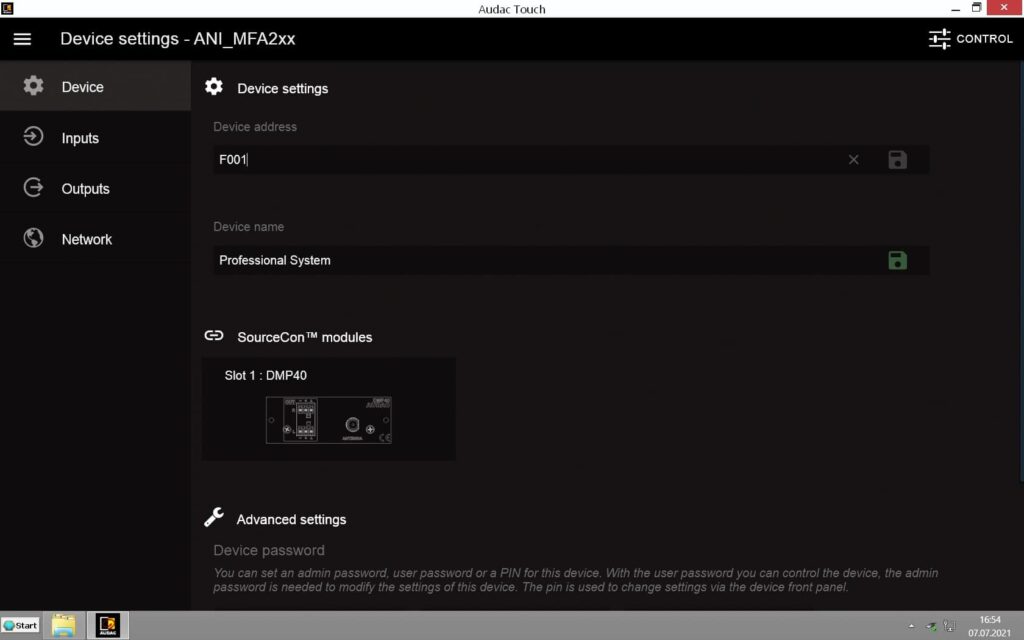
Task: Click the Outputs arrow icon
Action: click(33, 187)
